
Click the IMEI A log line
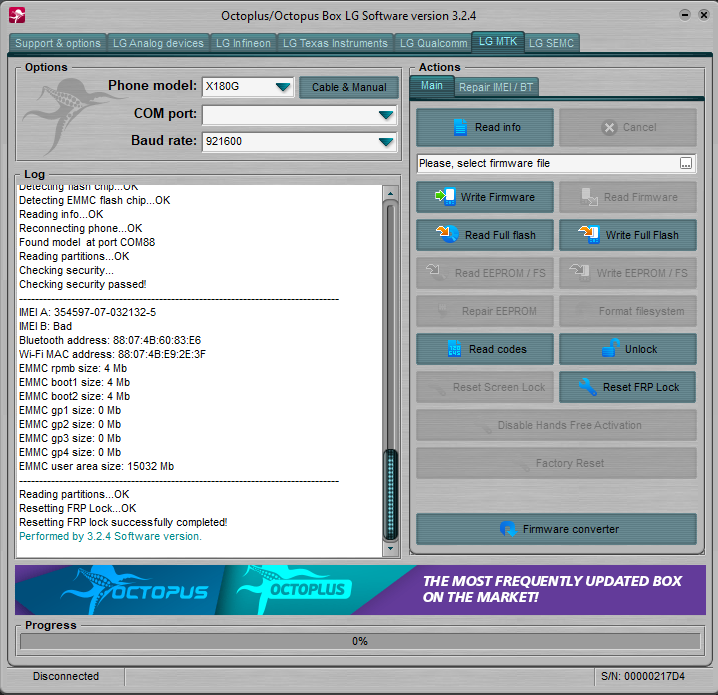click(87, 312)
